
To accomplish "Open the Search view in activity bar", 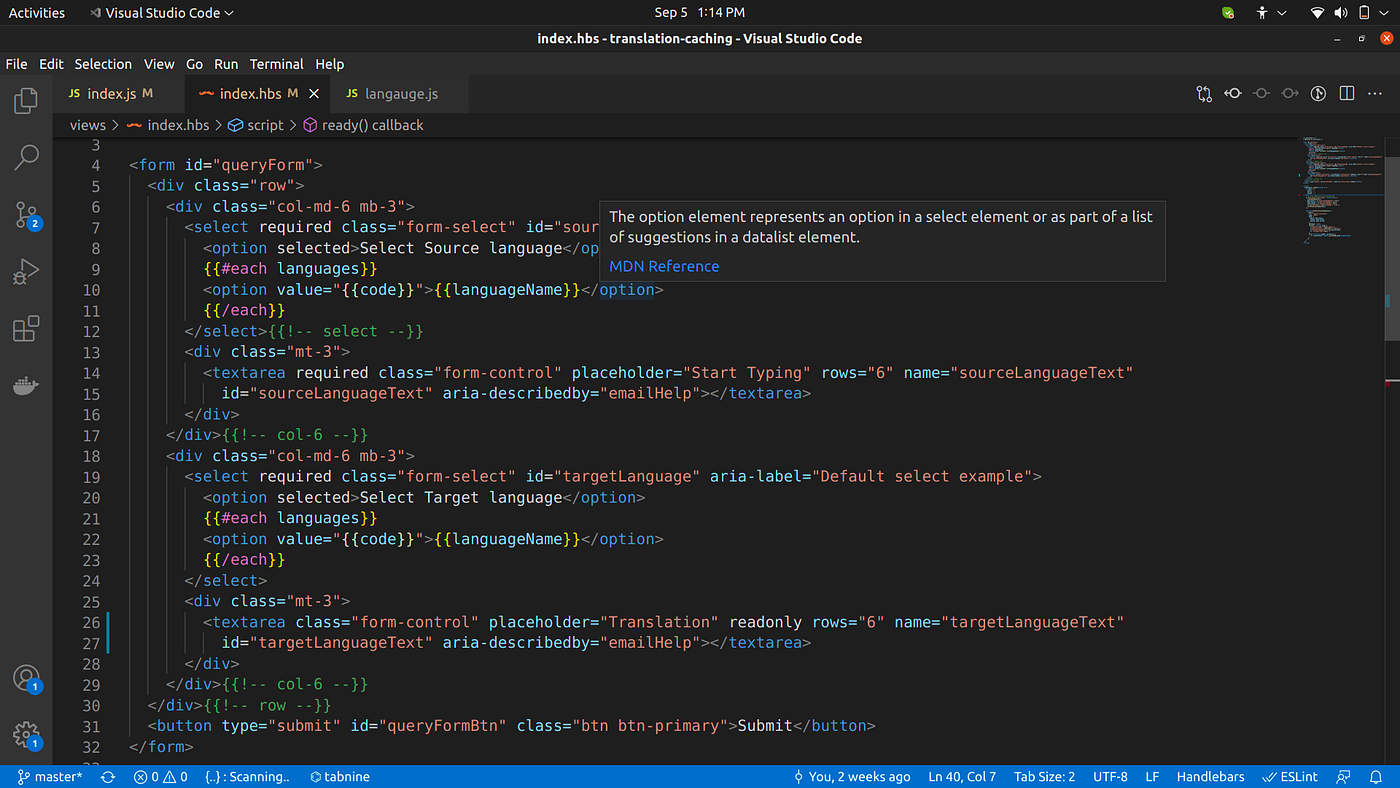I will (x=26, y=157).
